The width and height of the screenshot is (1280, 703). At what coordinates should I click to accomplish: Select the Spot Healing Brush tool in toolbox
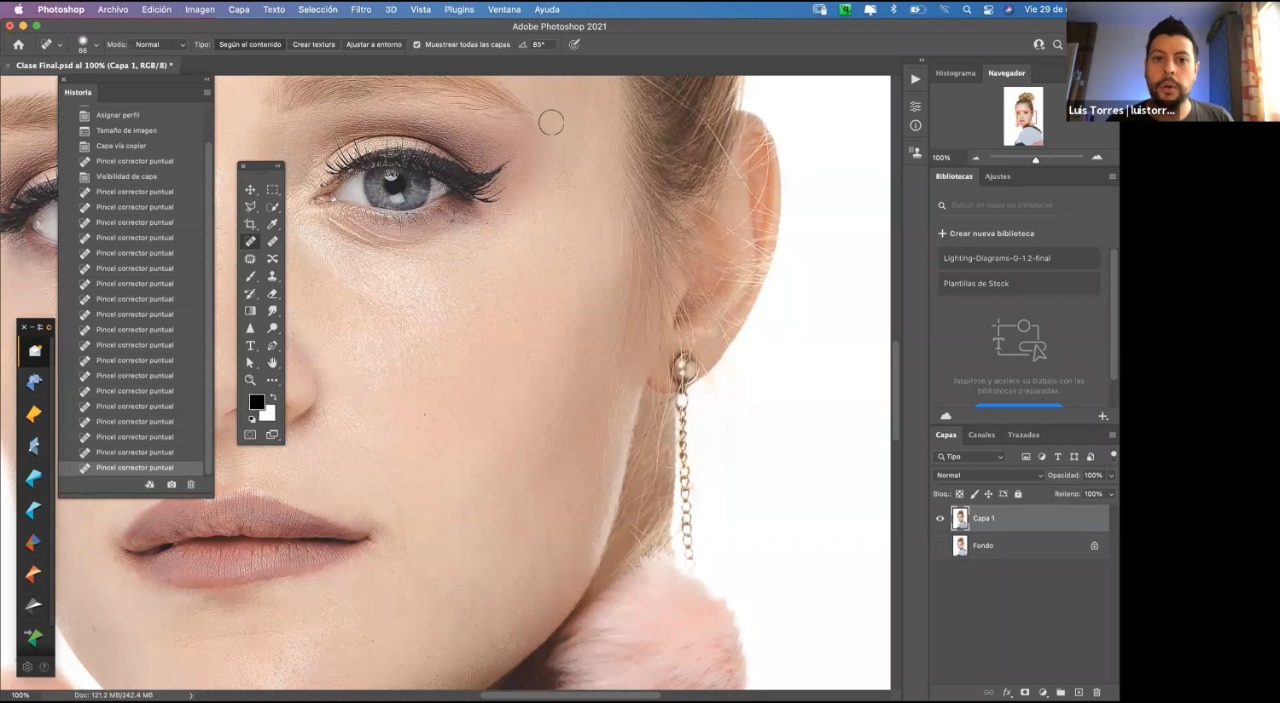tap(250, 241)
